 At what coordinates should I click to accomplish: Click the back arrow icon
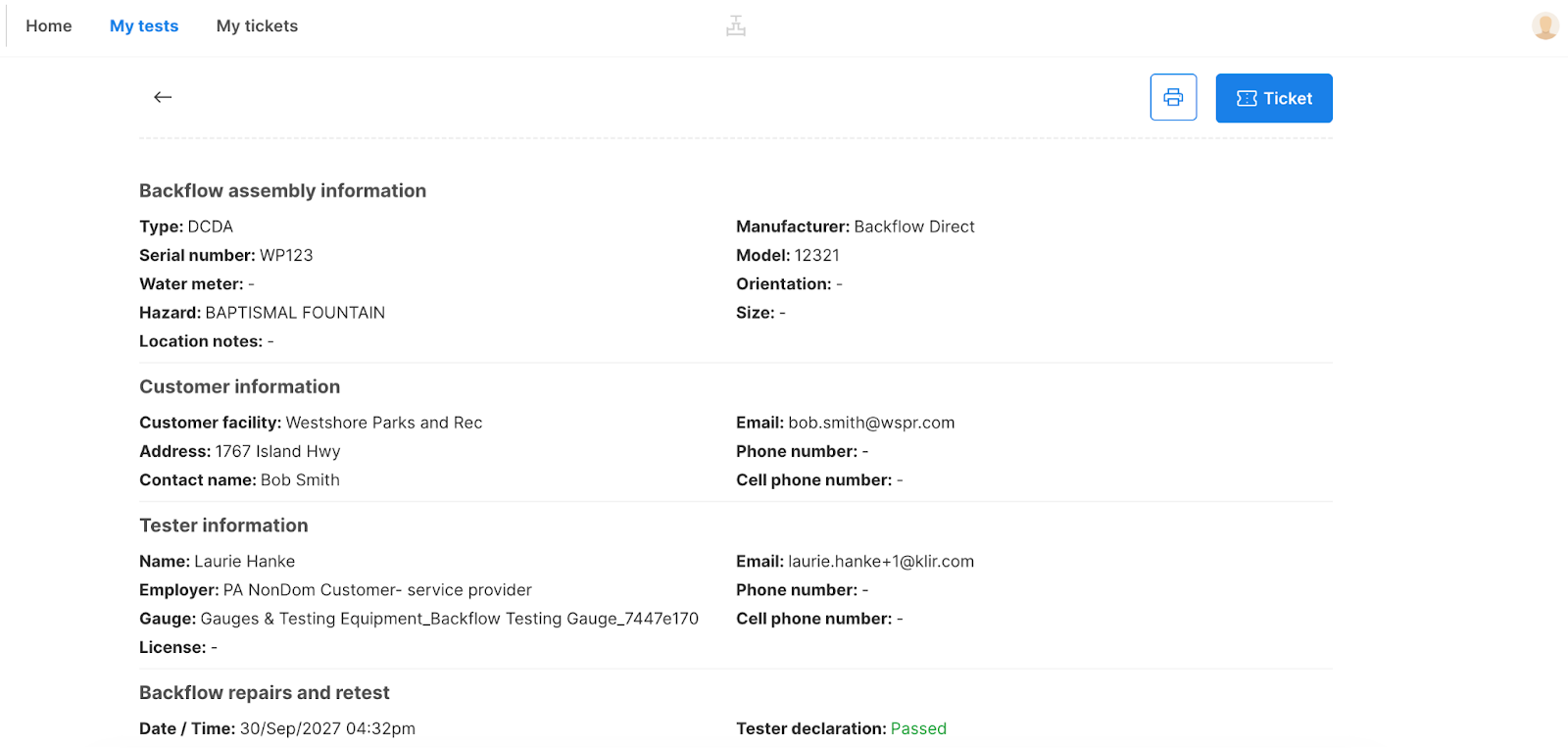163,97
